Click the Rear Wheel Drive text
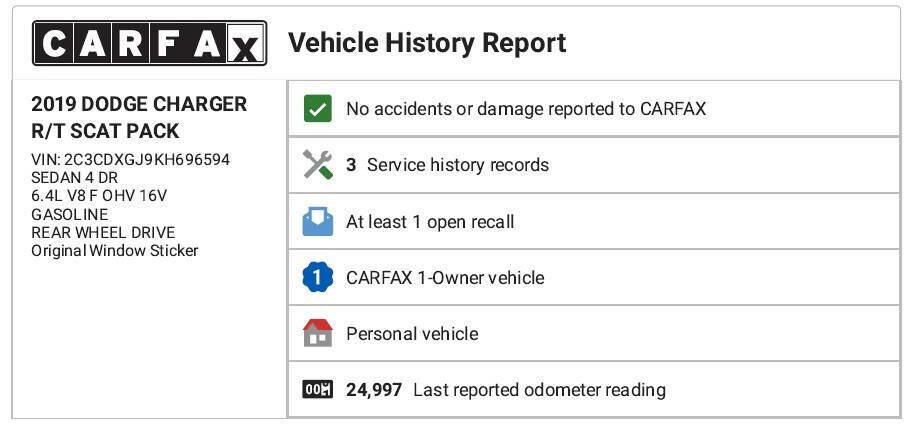This screenshot has height=424, width=915. point(103,232)
